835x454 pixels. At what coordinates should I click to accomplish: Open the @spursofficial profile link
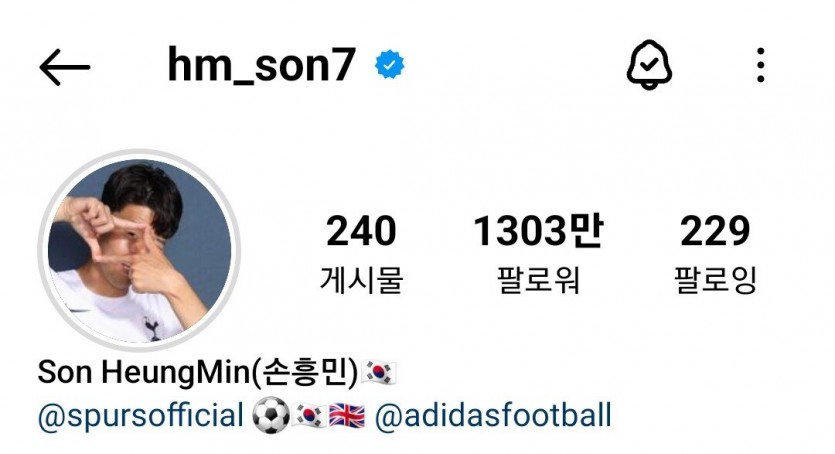coord(141,416)
